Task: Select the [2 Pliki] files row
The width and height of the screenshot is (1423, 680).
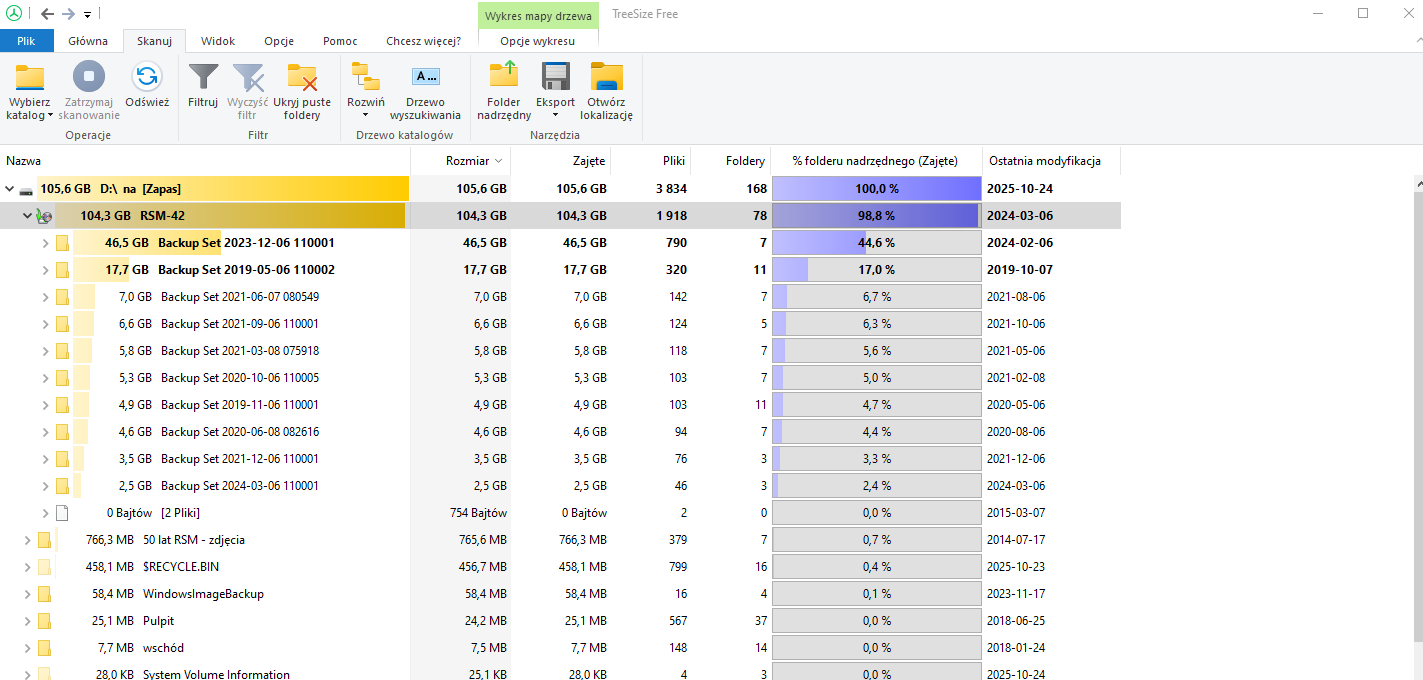Action: (x=560, y=512)
